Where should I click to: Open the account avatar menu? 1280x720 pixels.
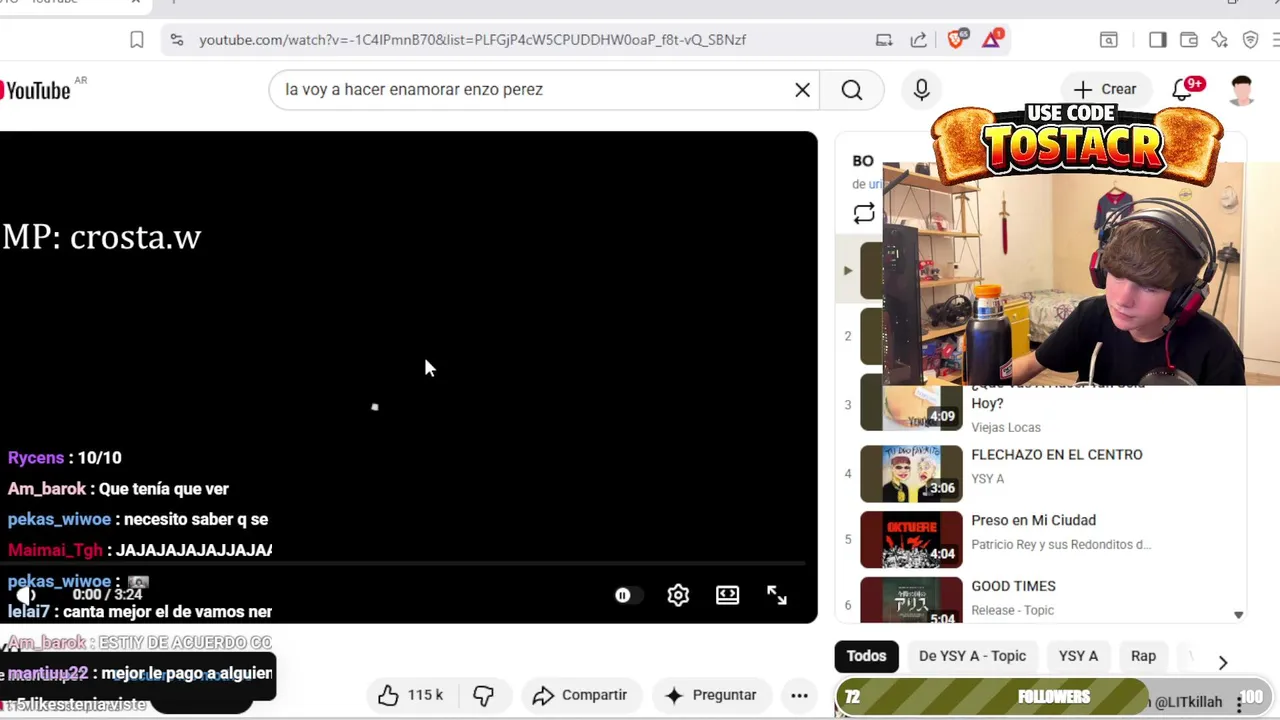tap(1242, 90)
